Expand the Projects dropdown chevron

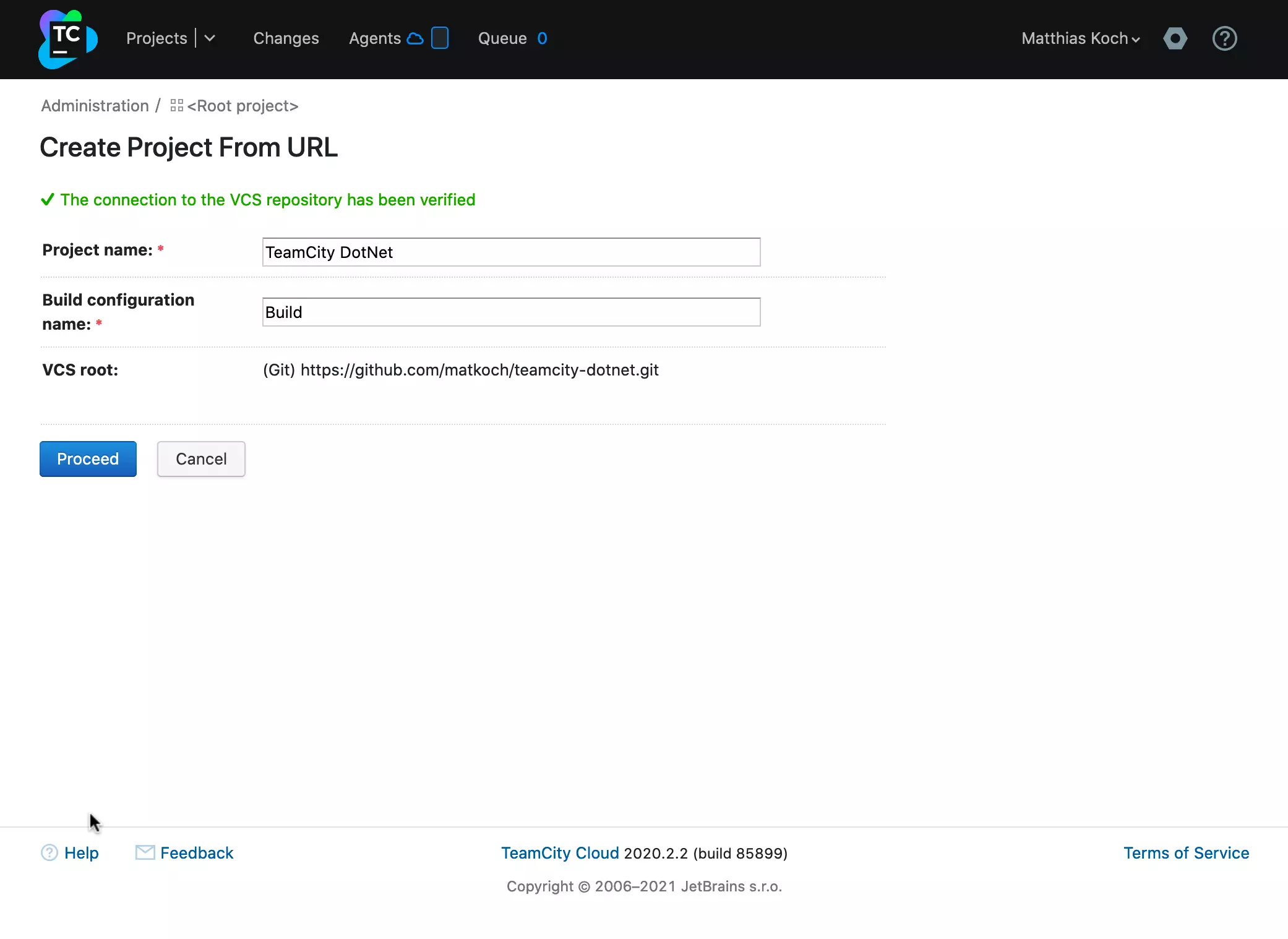(210, 38)
